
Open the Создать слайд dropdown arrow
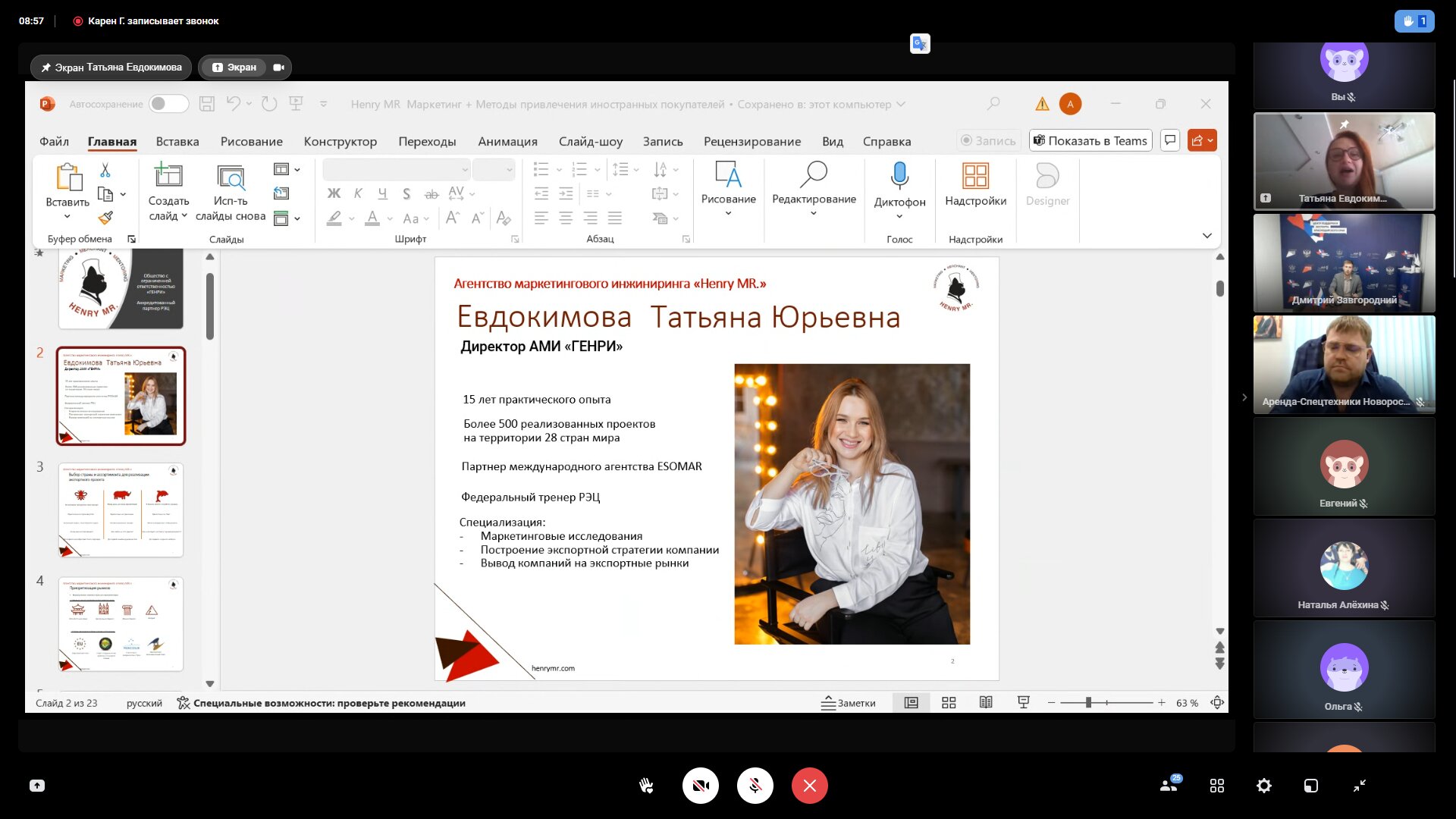184,216
